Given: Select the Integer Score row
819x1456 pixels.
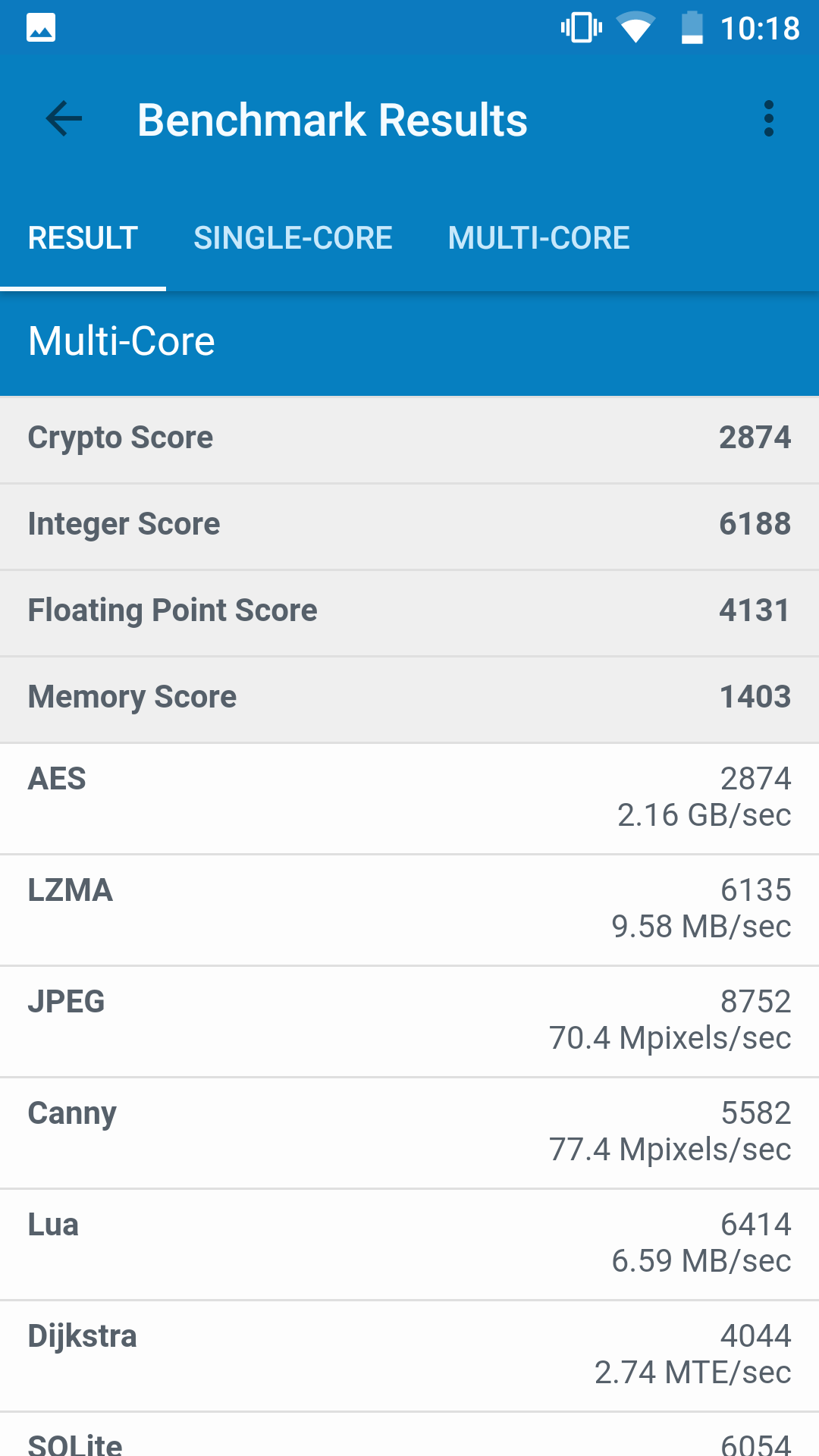Looking at the screenshot, I should coord(409,526).
